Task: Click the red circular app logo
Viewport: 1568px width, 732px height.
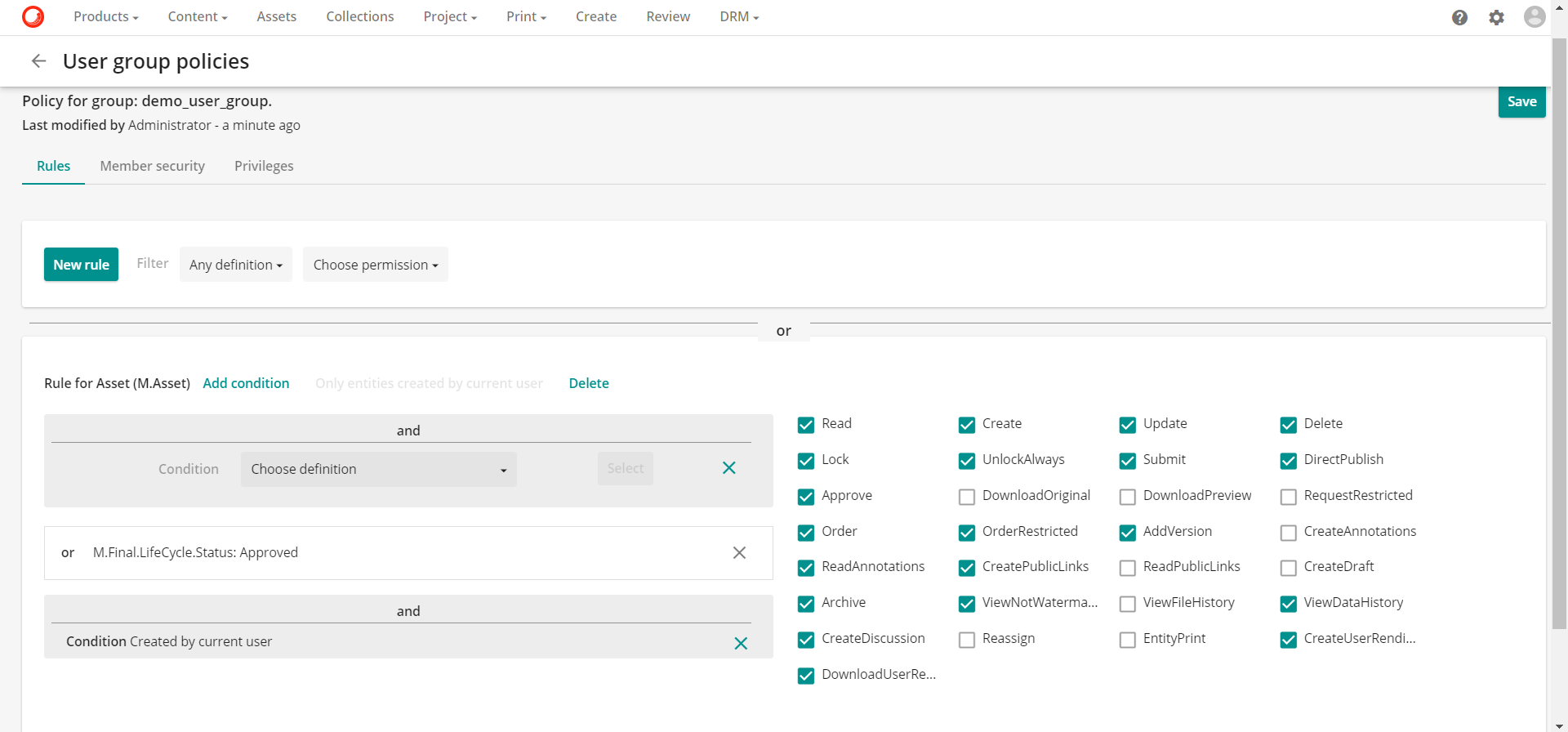Action: [x=33, y=16]
